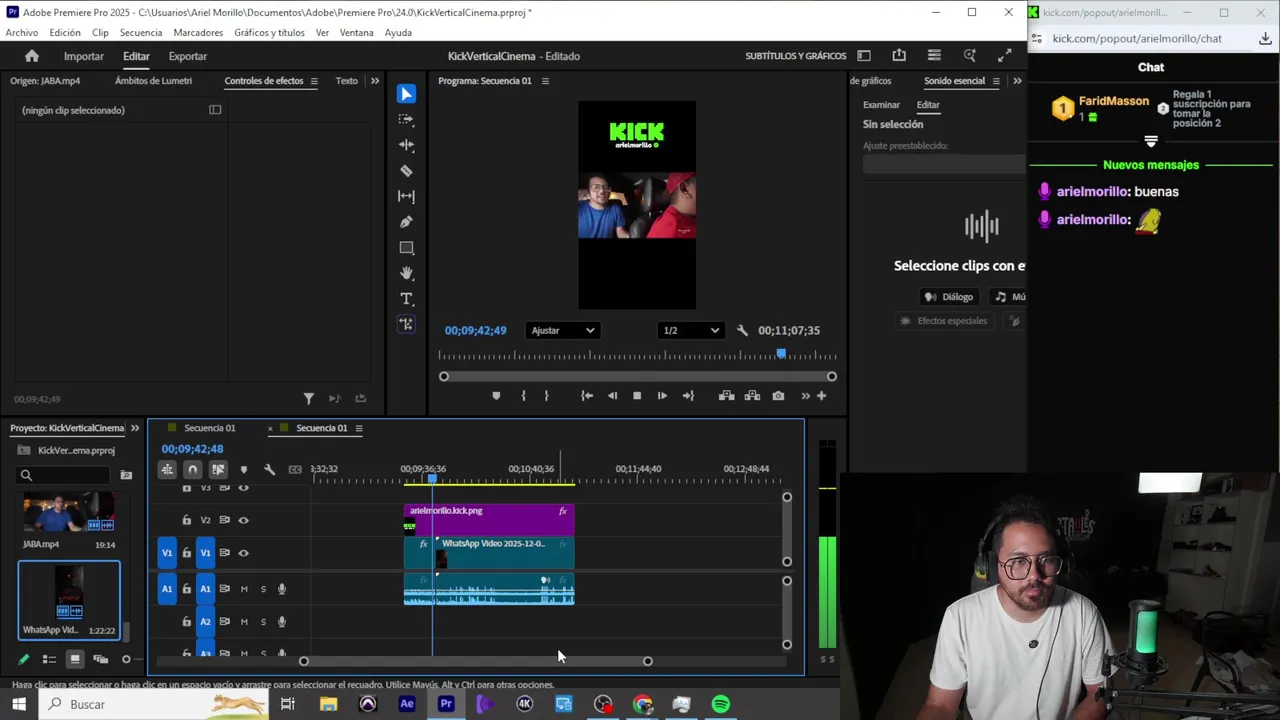Select the Slip tool

click(x=406, y=196)
